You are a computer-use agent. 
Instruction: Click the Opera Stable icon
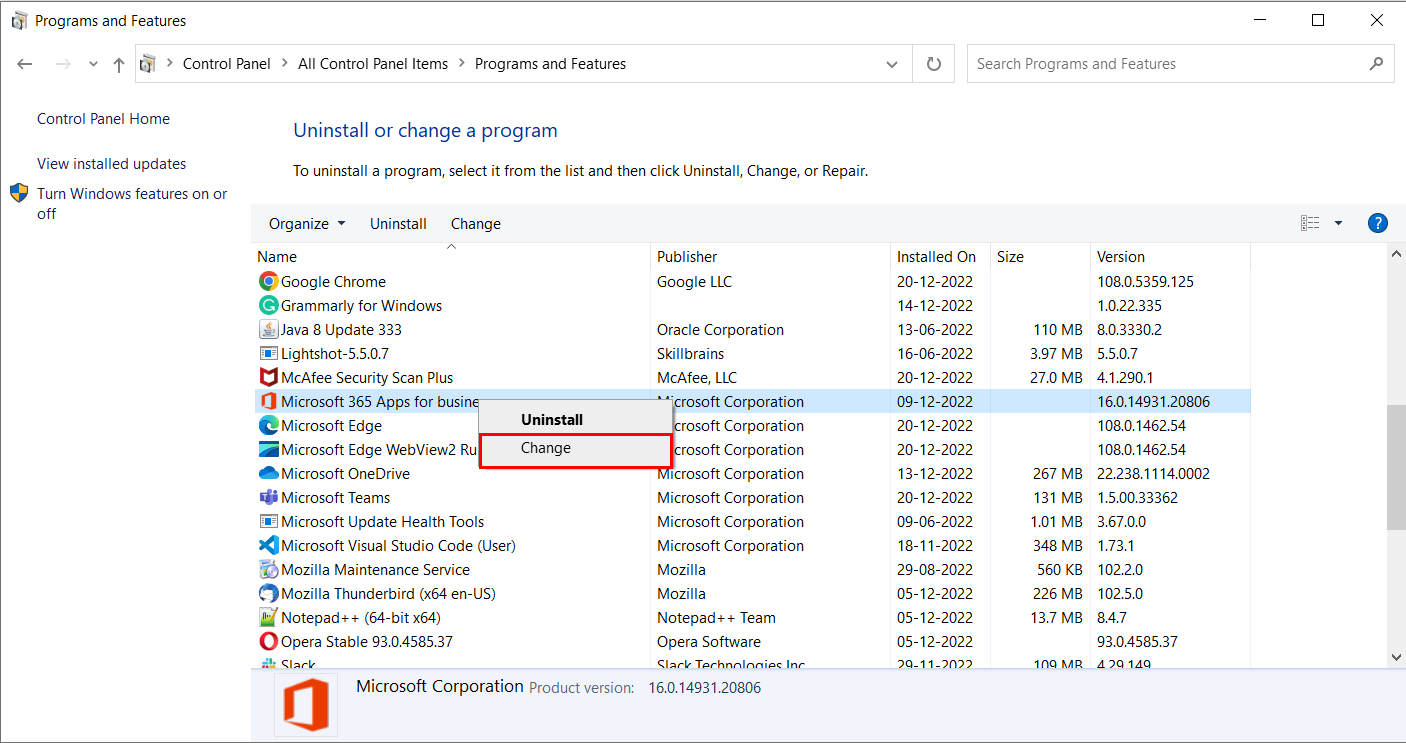[x=267, y=641]
